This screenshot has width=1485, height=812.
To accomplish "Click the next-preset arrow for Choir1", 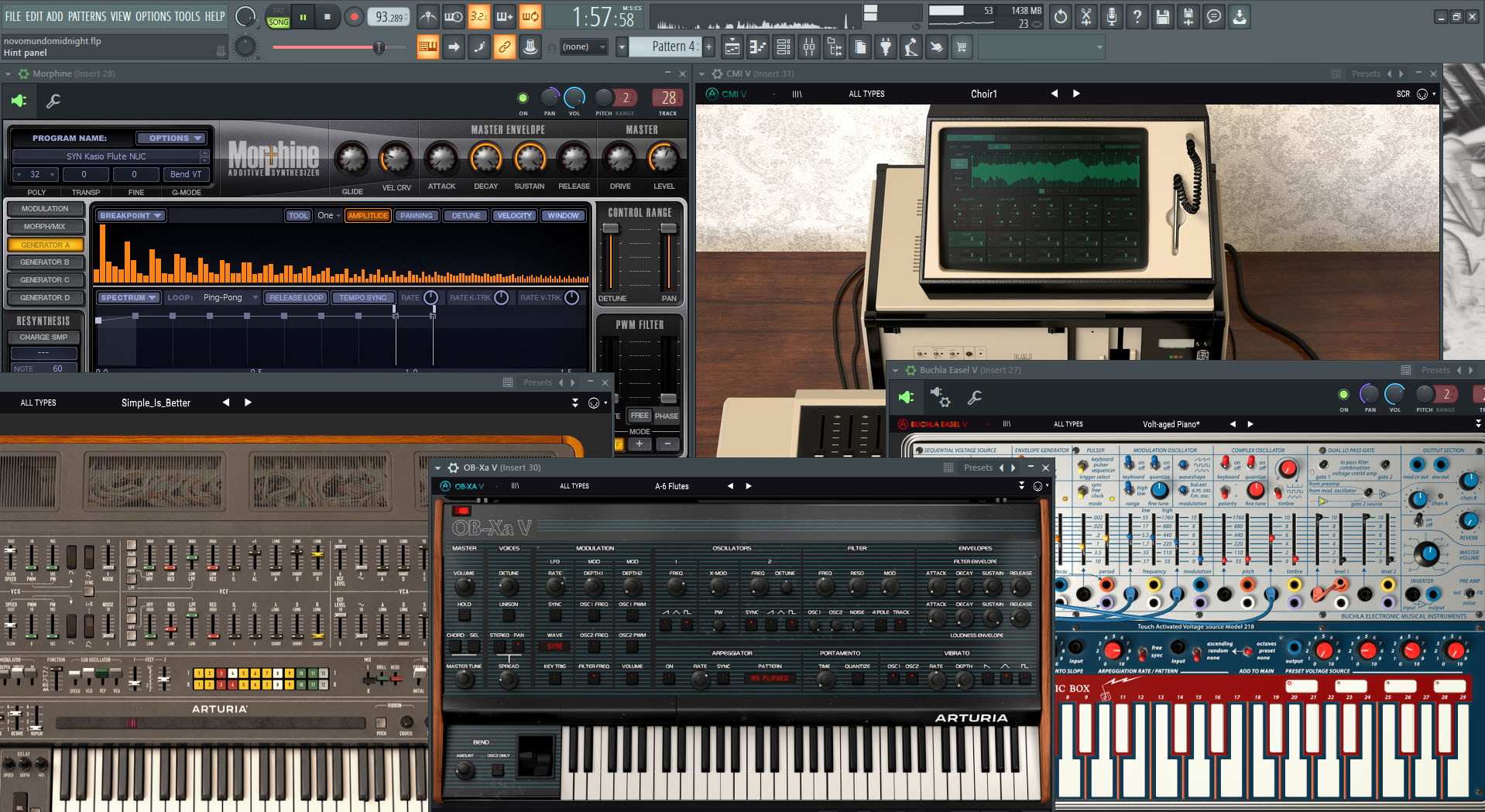I will pyautogui.click(x=1076, y=93).
